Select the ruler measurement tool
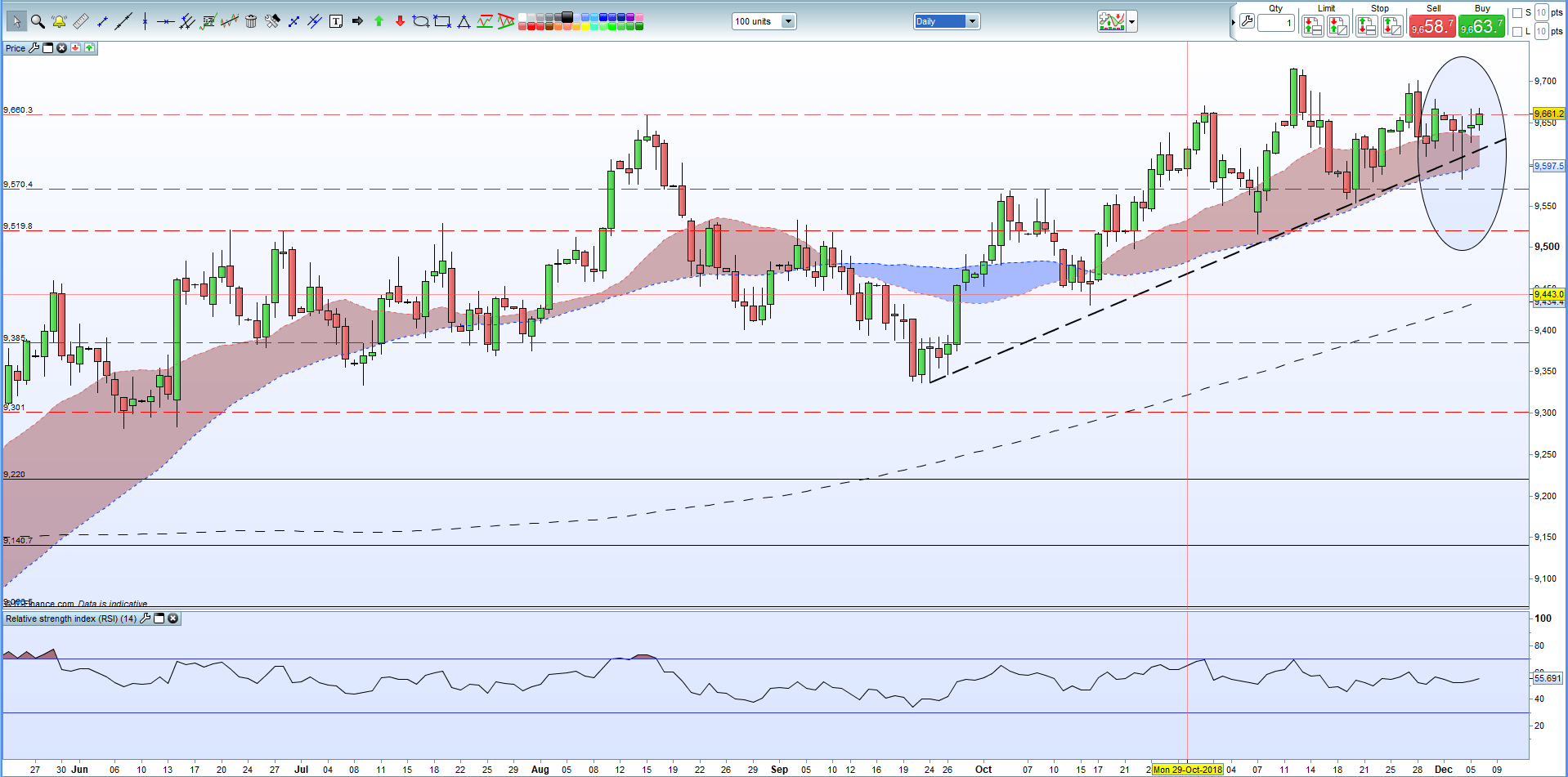1568x777 pixels. pos(81,21)
